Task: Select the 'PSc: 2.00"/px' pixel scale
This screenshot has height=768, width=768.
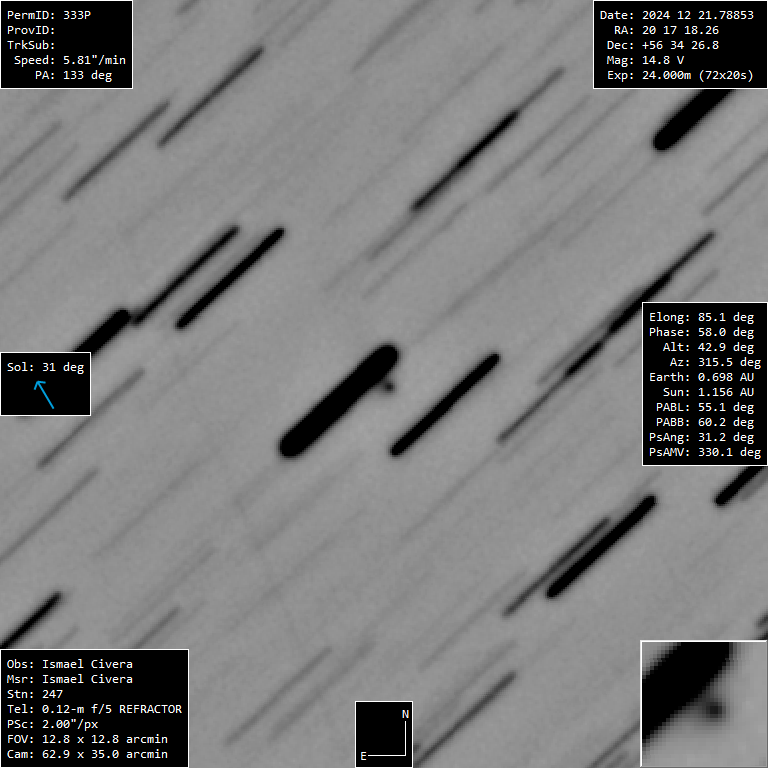Action: pos(52,724)
